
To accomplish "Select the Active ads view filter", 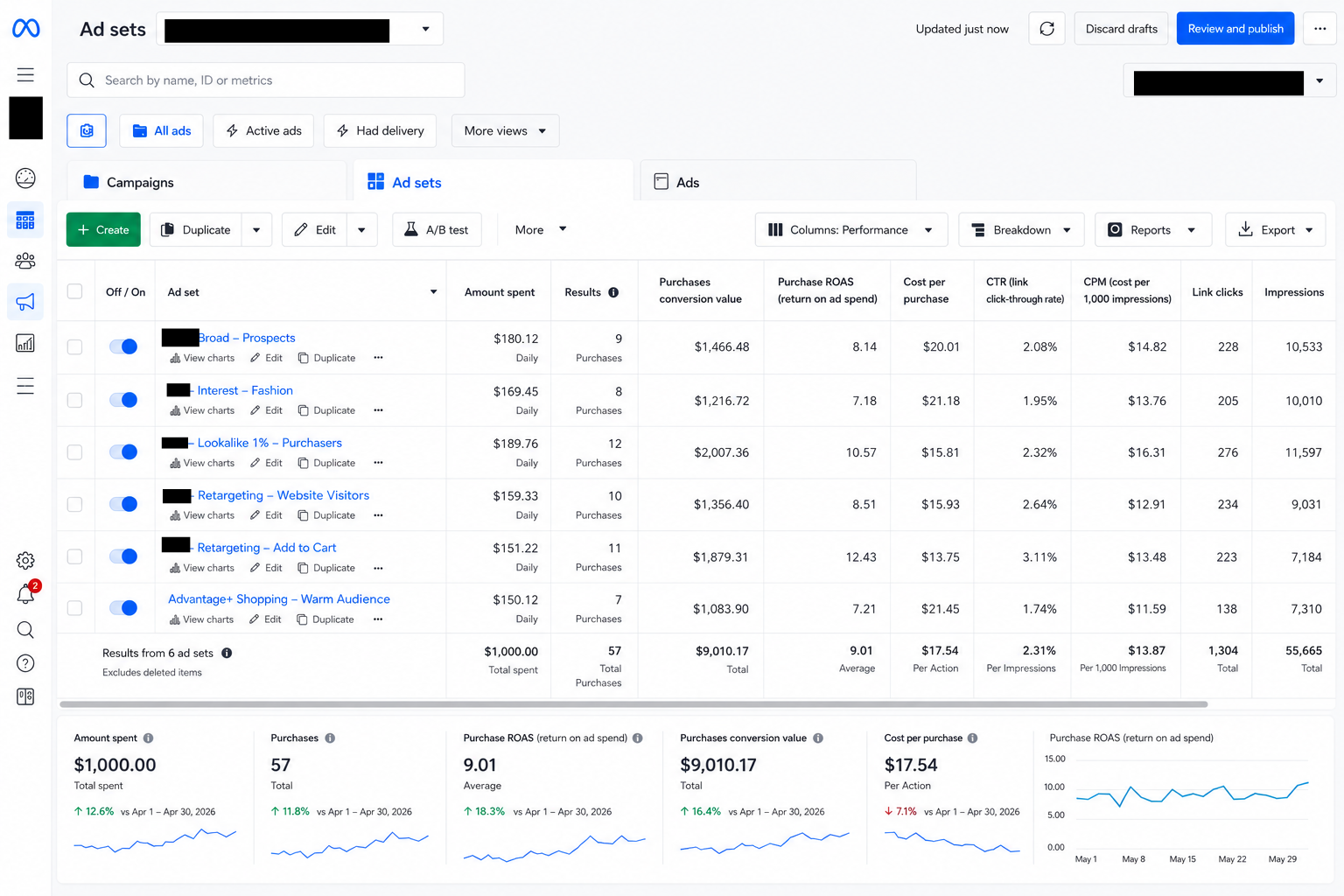I will coord(263,130).
